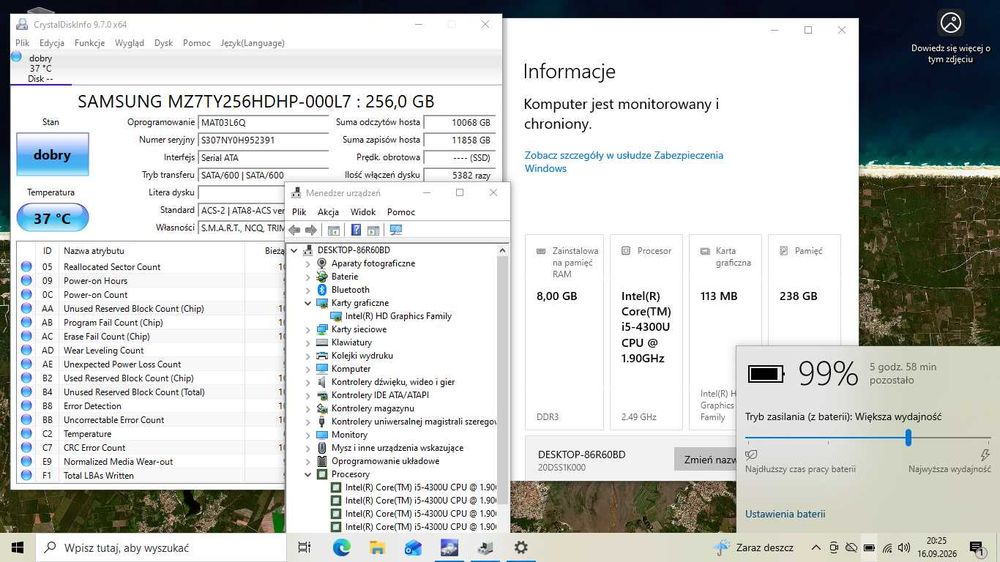Show hidden tray icons chevron

[x=816, y=548]
